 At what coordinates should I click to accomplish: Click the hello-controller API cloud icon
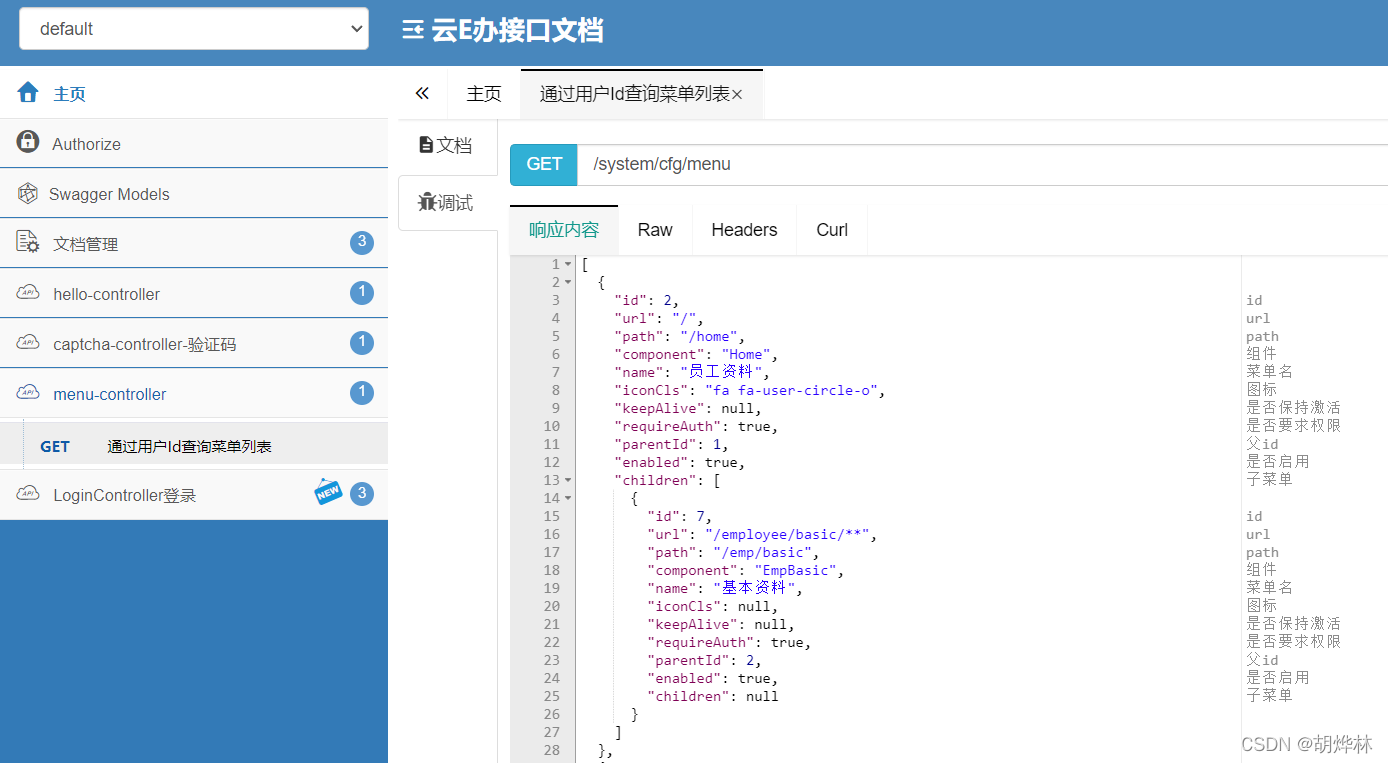[x=28, y=293]
